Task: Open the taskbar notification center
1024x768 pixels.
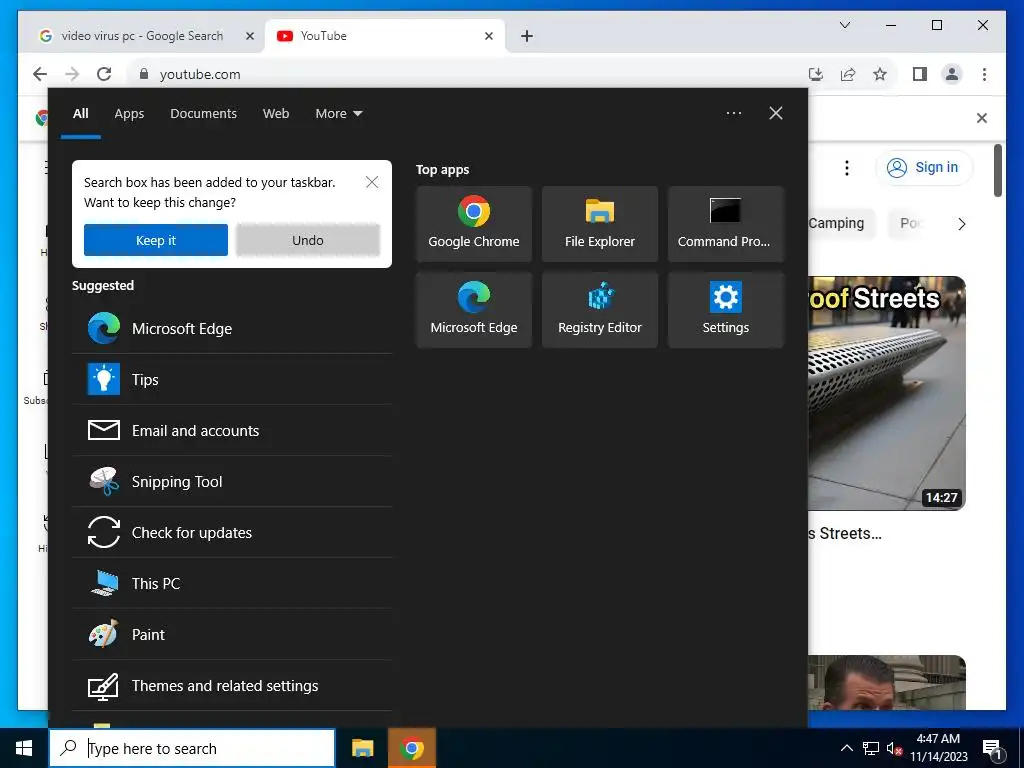Action: coord(993,748)
